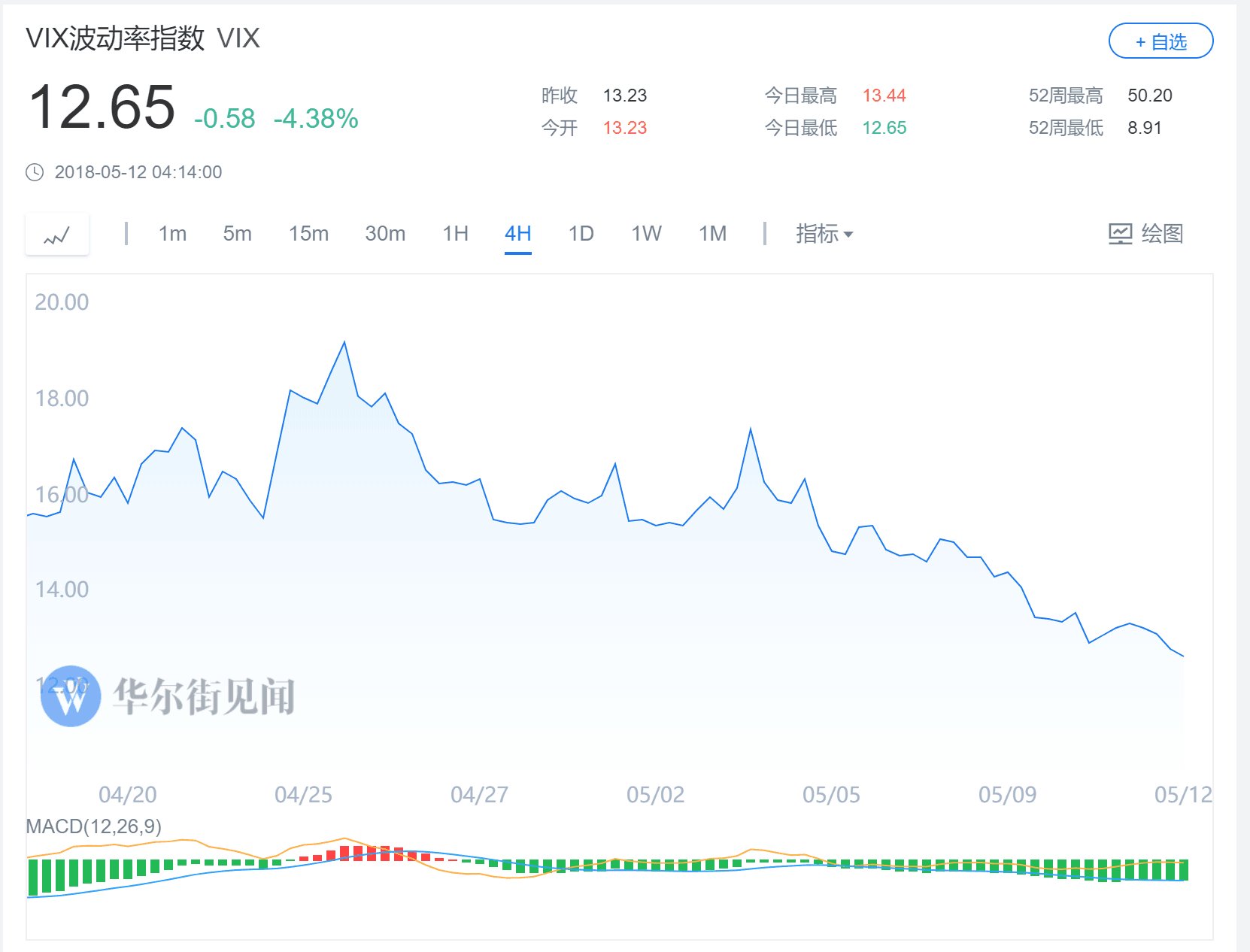The image size is (1250, 952).
Task: Click the last point of the VIX line
Action: pos(1183,656)
